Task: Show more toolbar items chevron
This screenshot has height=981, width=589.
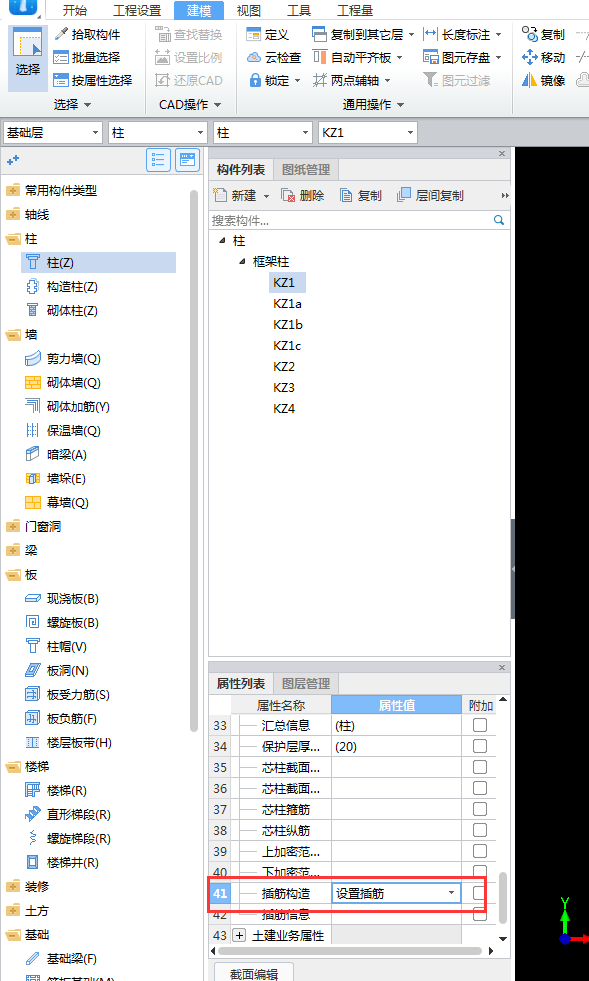Action: 505,196
